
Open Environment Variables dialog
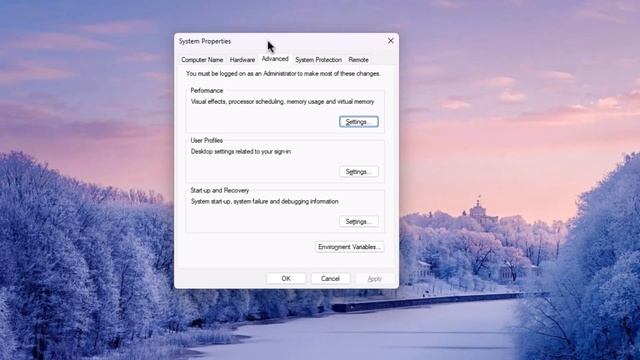point(349,247)
